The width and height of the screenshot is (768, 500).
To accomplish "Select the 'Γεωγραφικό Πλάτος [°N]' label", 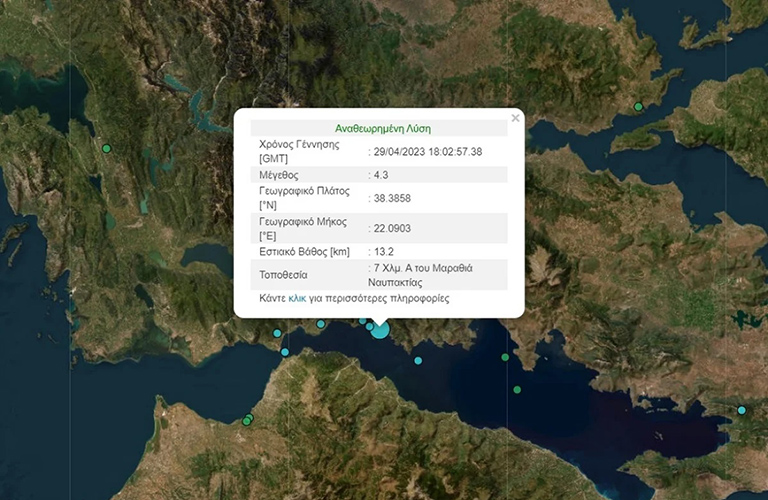I will tap(304, 198).
